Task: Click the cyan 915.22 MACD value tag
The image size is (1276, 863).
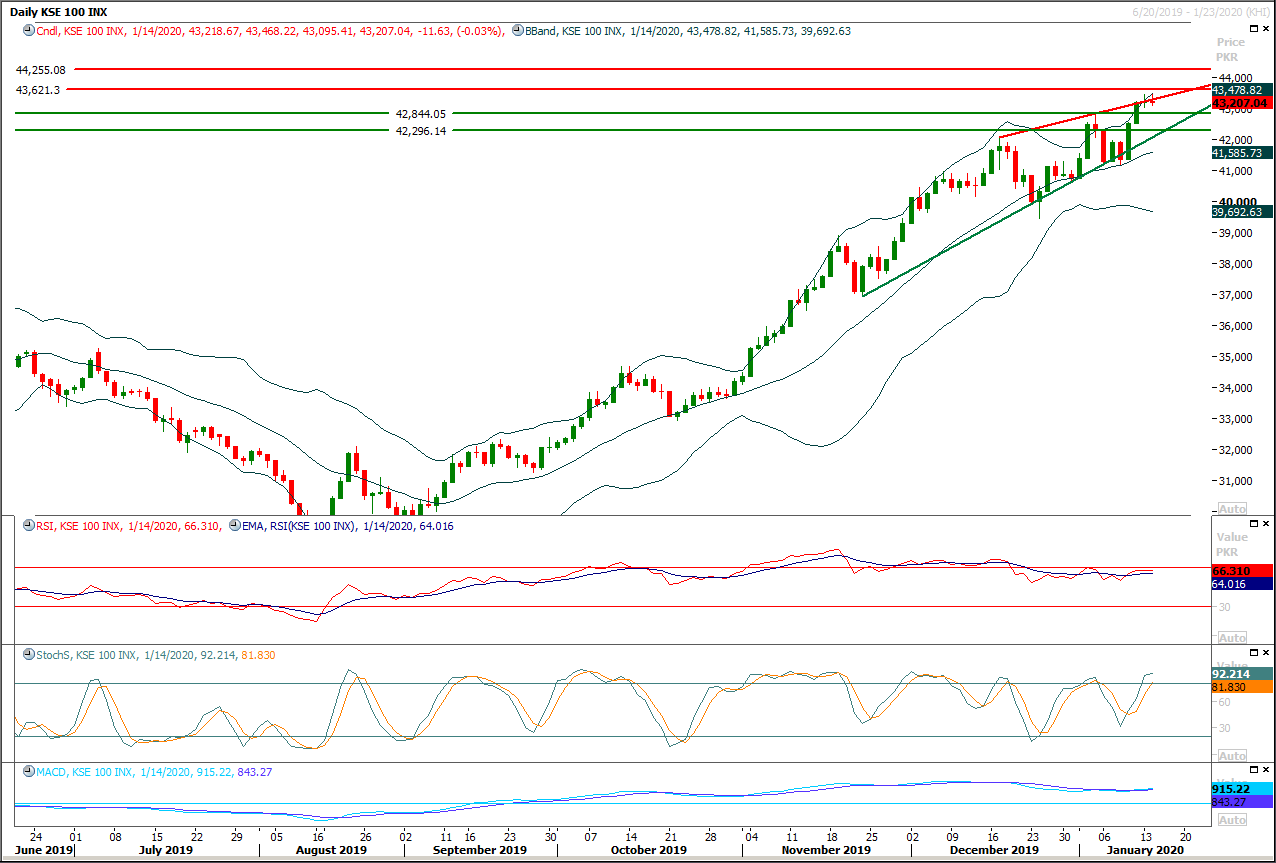Action: click(x=1241, y=788)
